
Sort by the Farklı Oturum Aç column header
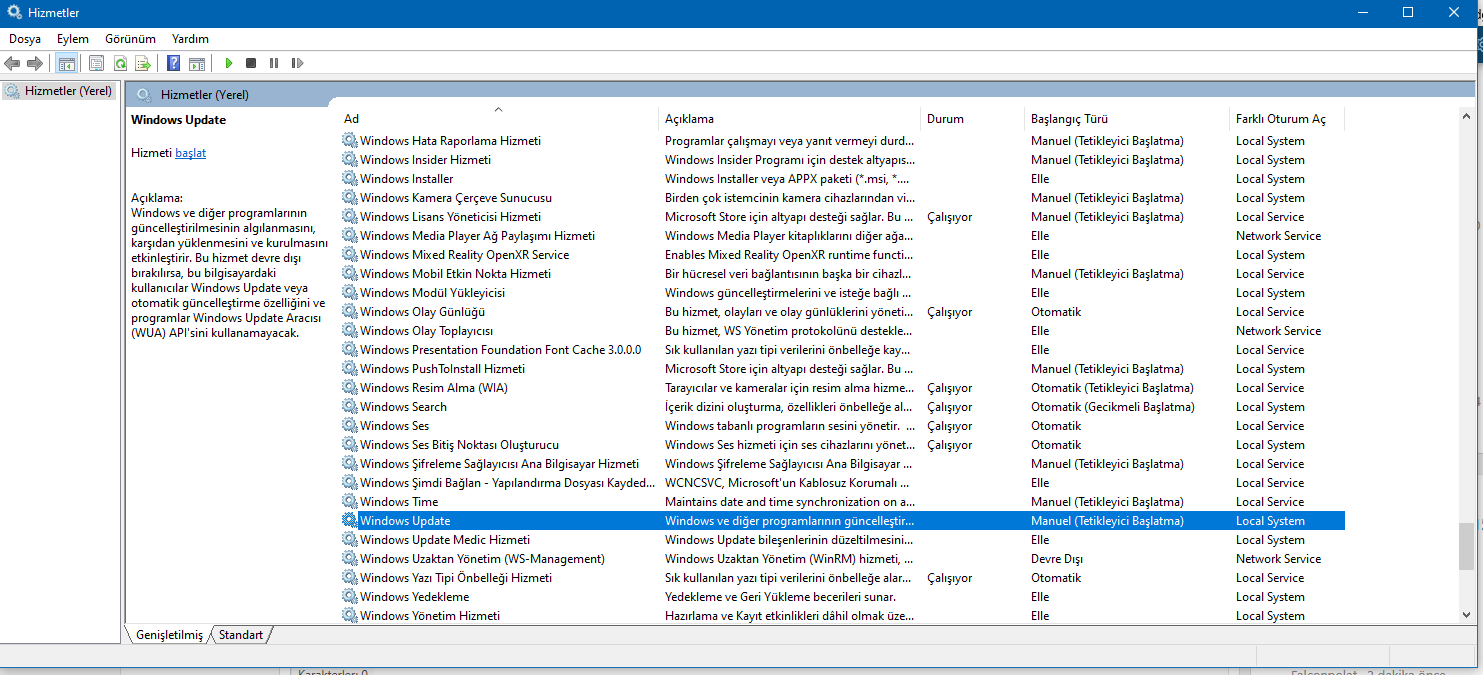pos(1287,118)
